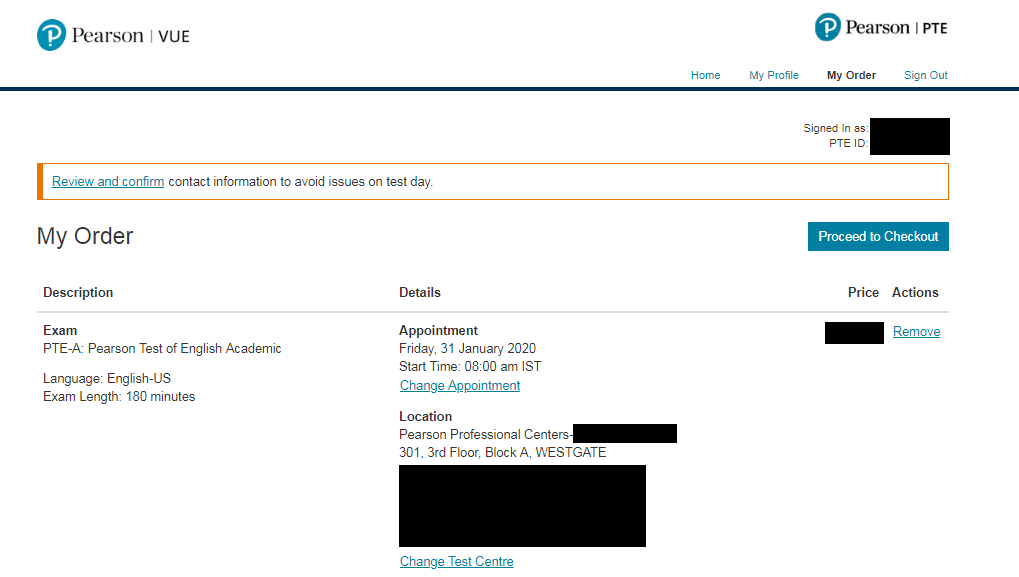This screenshot has height=577, width=1019.
Task: Click the Description column header
Action: (x=78, y=292)
